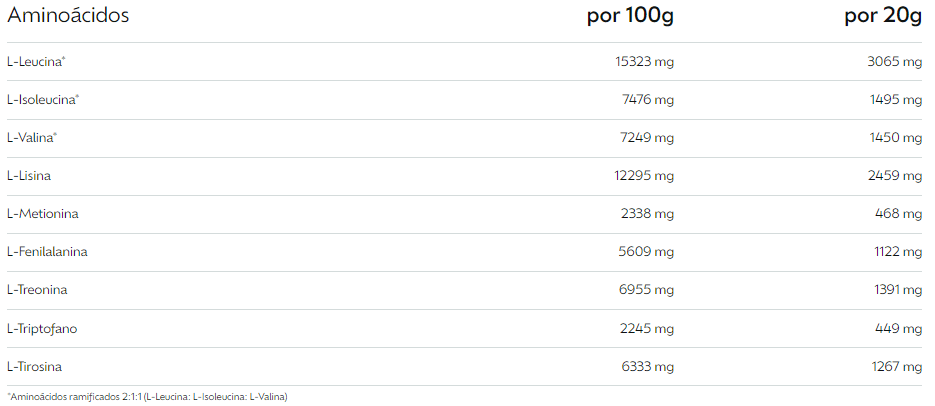Image resolution: width=935 pixels, height=406 pixels.
Task: Click the L-Fenilalanina row label
Action: 47,252
